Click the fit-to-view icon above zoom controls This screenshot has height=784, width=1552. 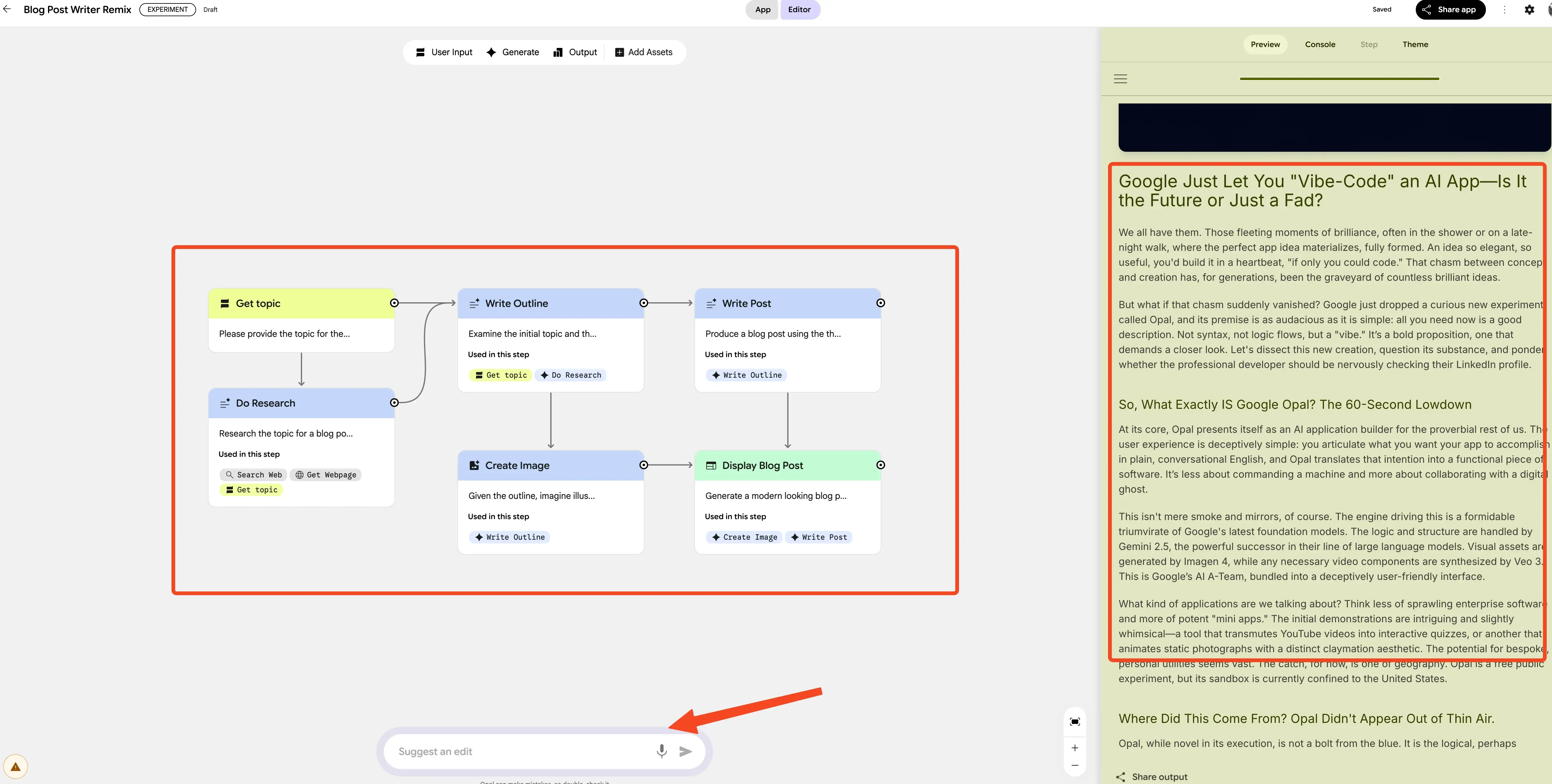1075,721
